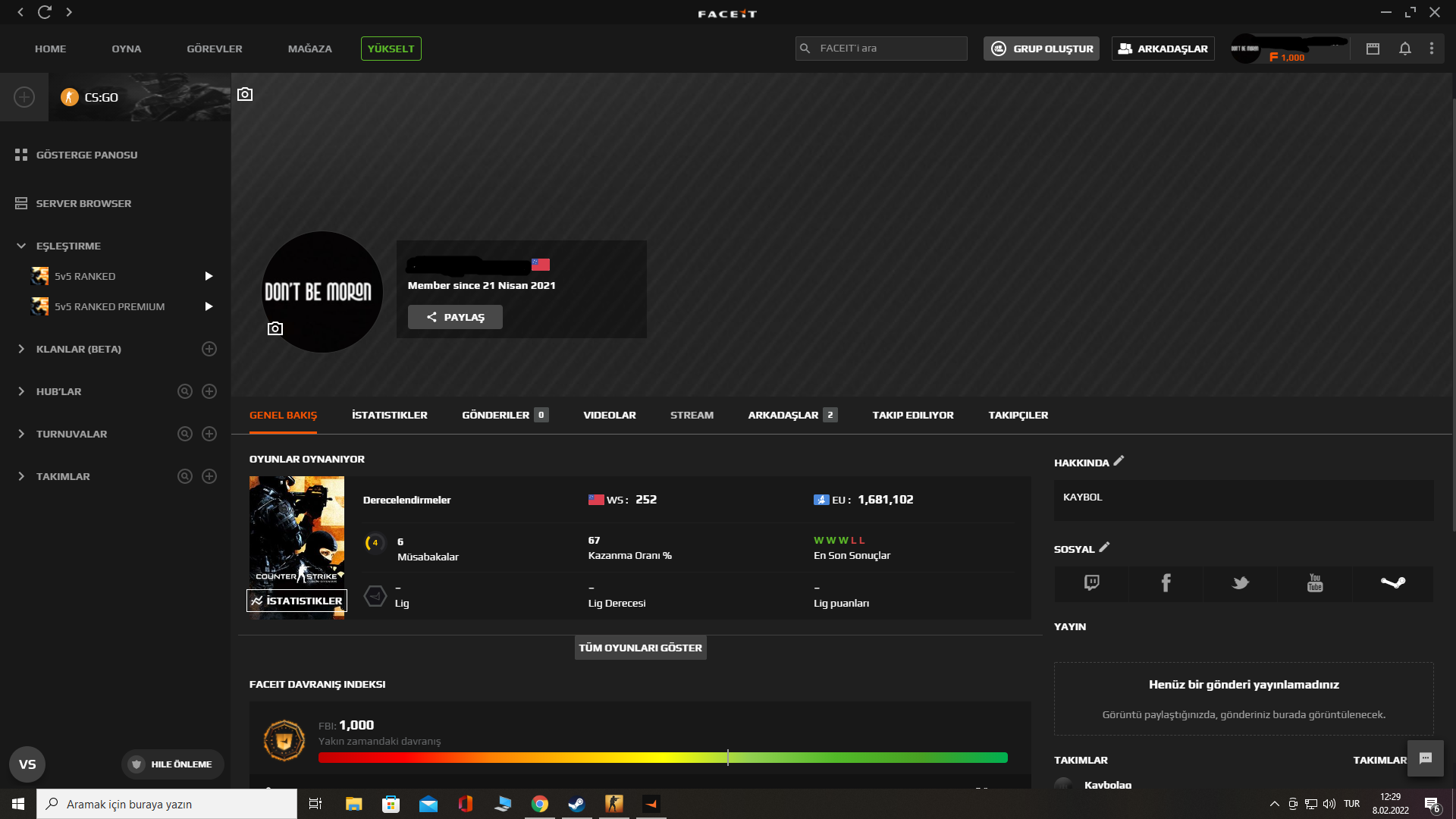Change avatar via the camera icon
The width and height of the screenshot is (1456, 819).
275,328
